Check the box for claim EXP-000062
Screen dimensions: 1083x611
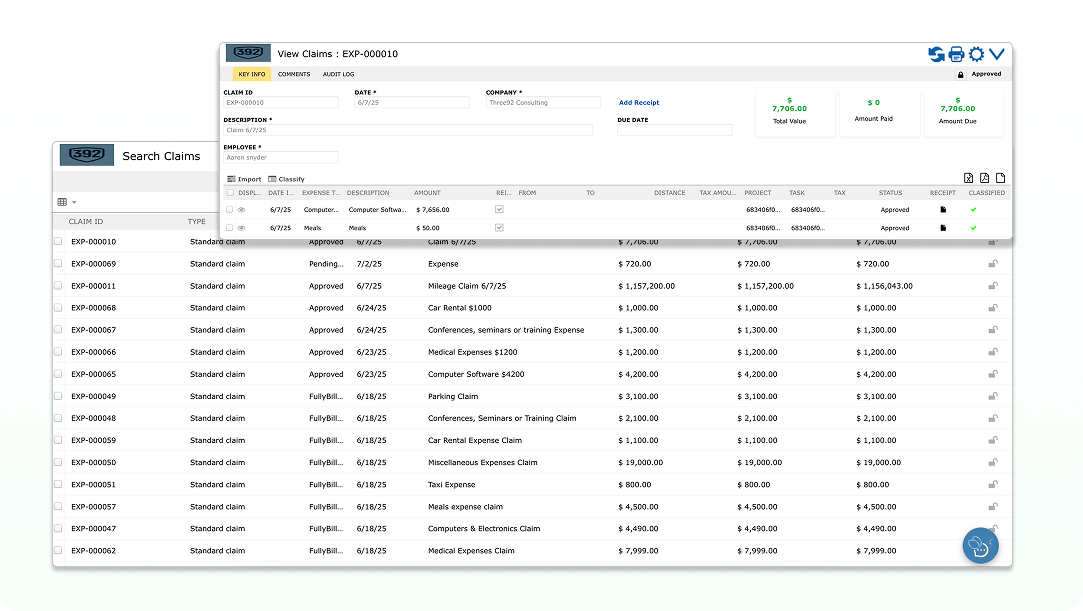(x=58, y=551)
